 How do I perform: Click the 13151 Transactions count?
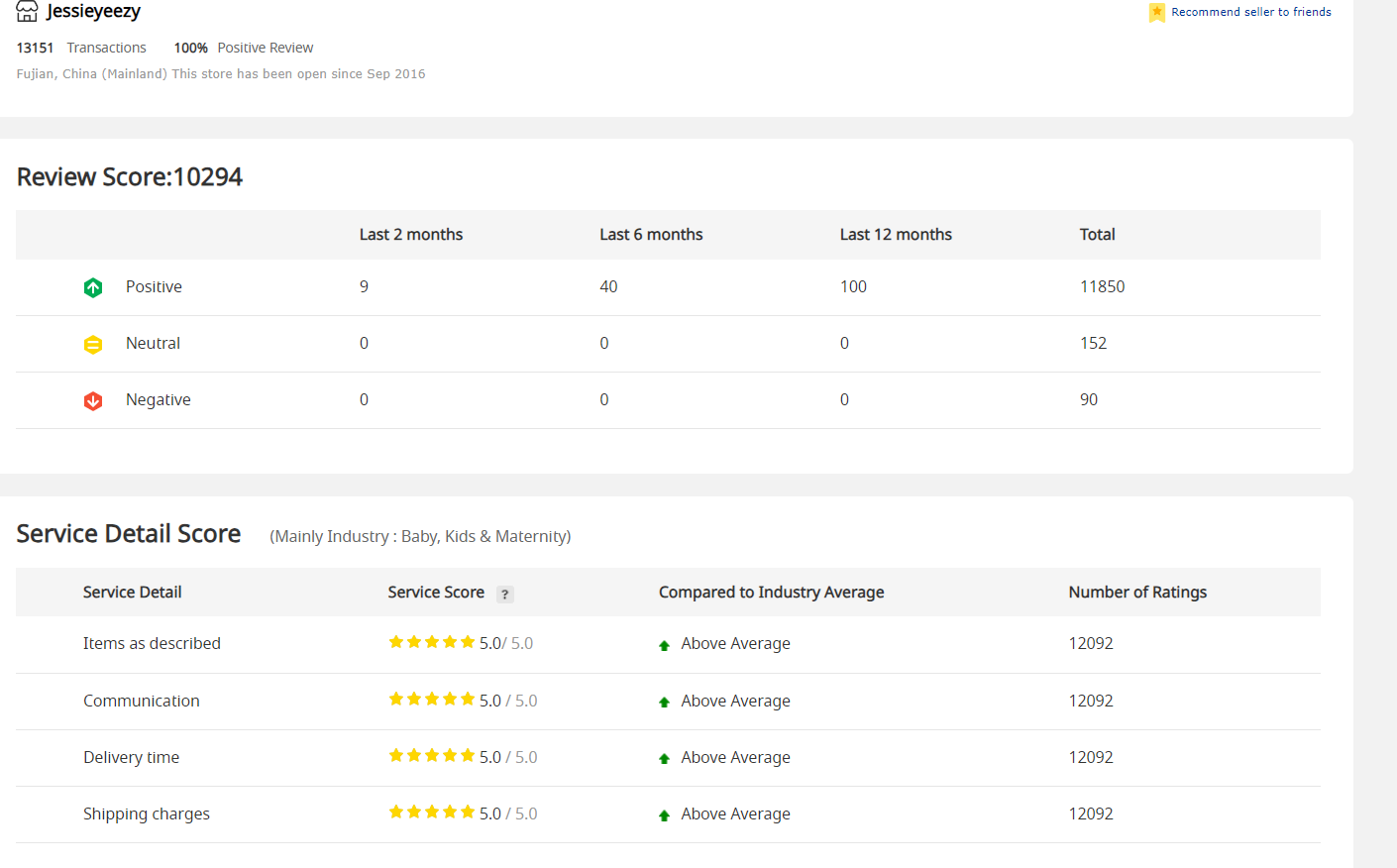81,48
